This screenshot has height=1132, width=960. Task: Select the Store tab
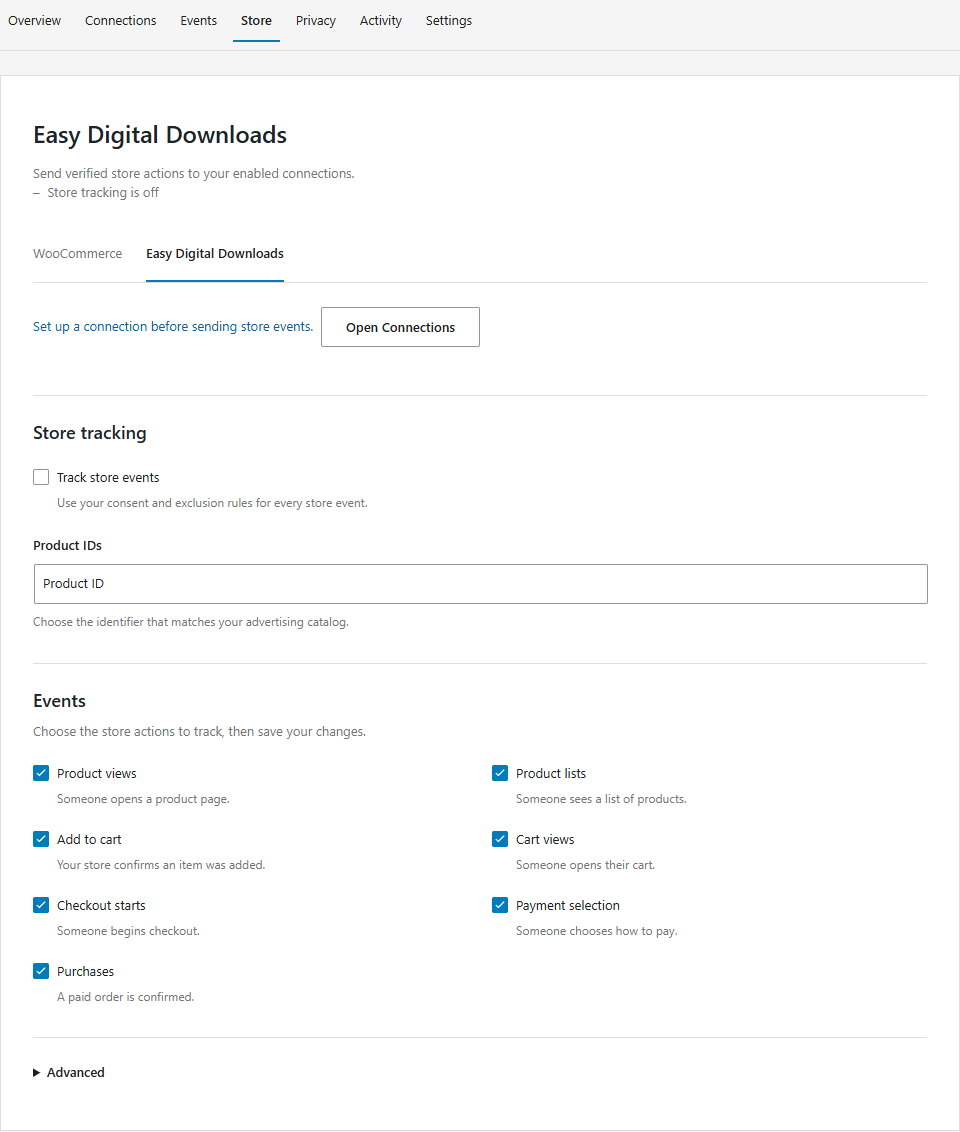tap(256, 21)
